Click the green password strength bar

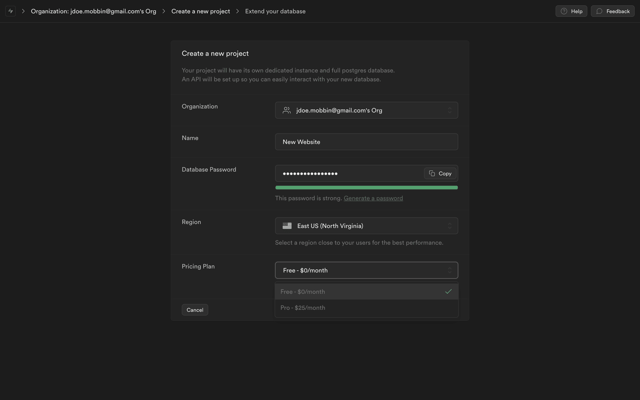pyautogui.click(x=367, y=188)
